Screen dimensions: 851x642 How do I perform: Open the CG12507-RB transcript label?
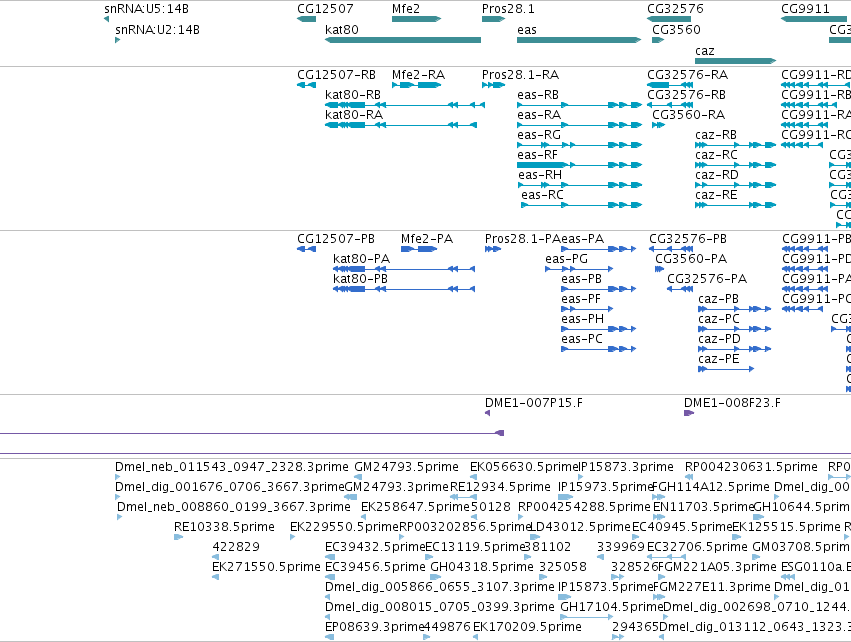(x=336, y=74)
